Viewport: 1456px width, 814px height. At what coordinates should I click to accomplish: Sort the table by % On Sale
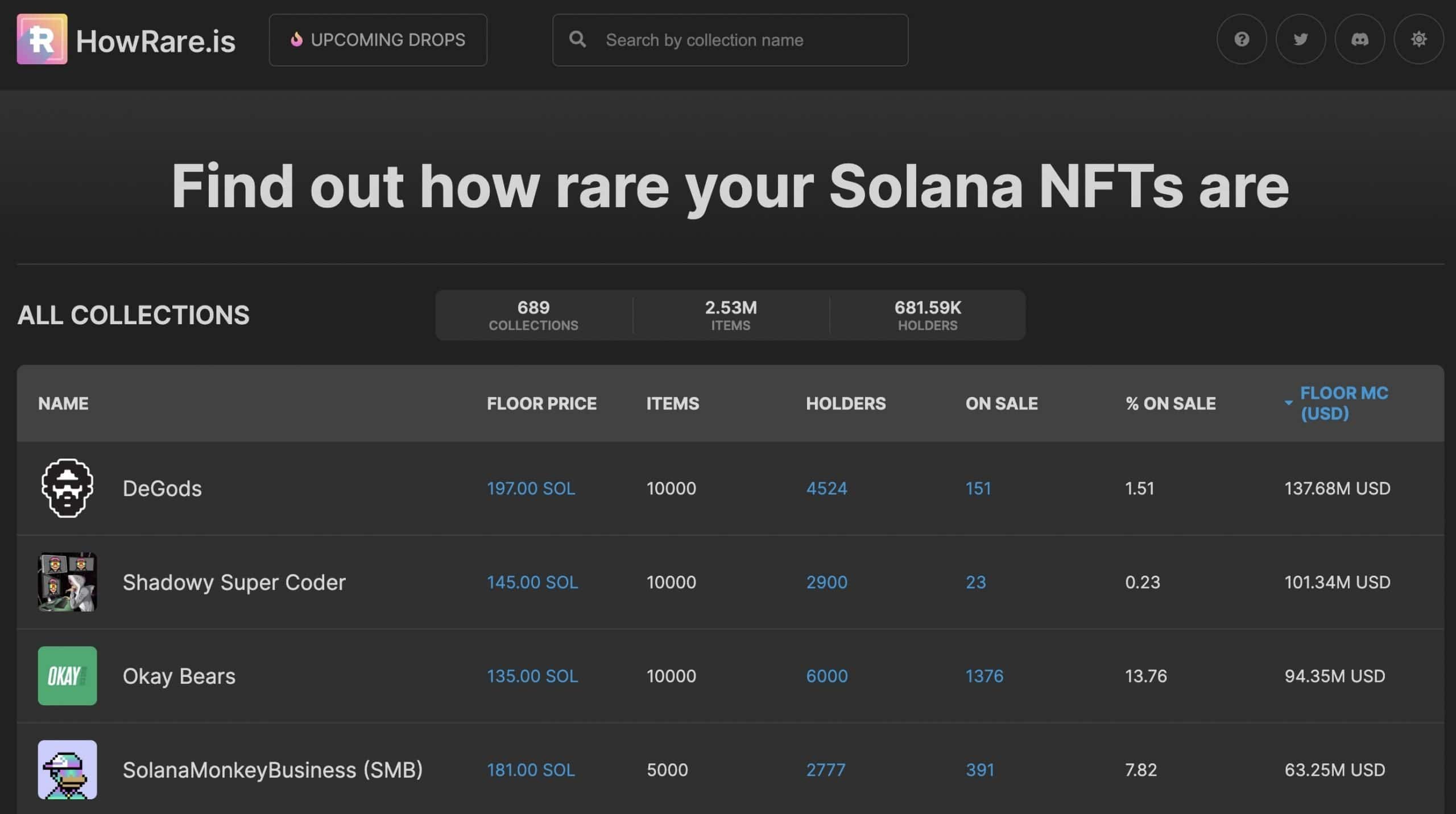[x=1170, y=403]
